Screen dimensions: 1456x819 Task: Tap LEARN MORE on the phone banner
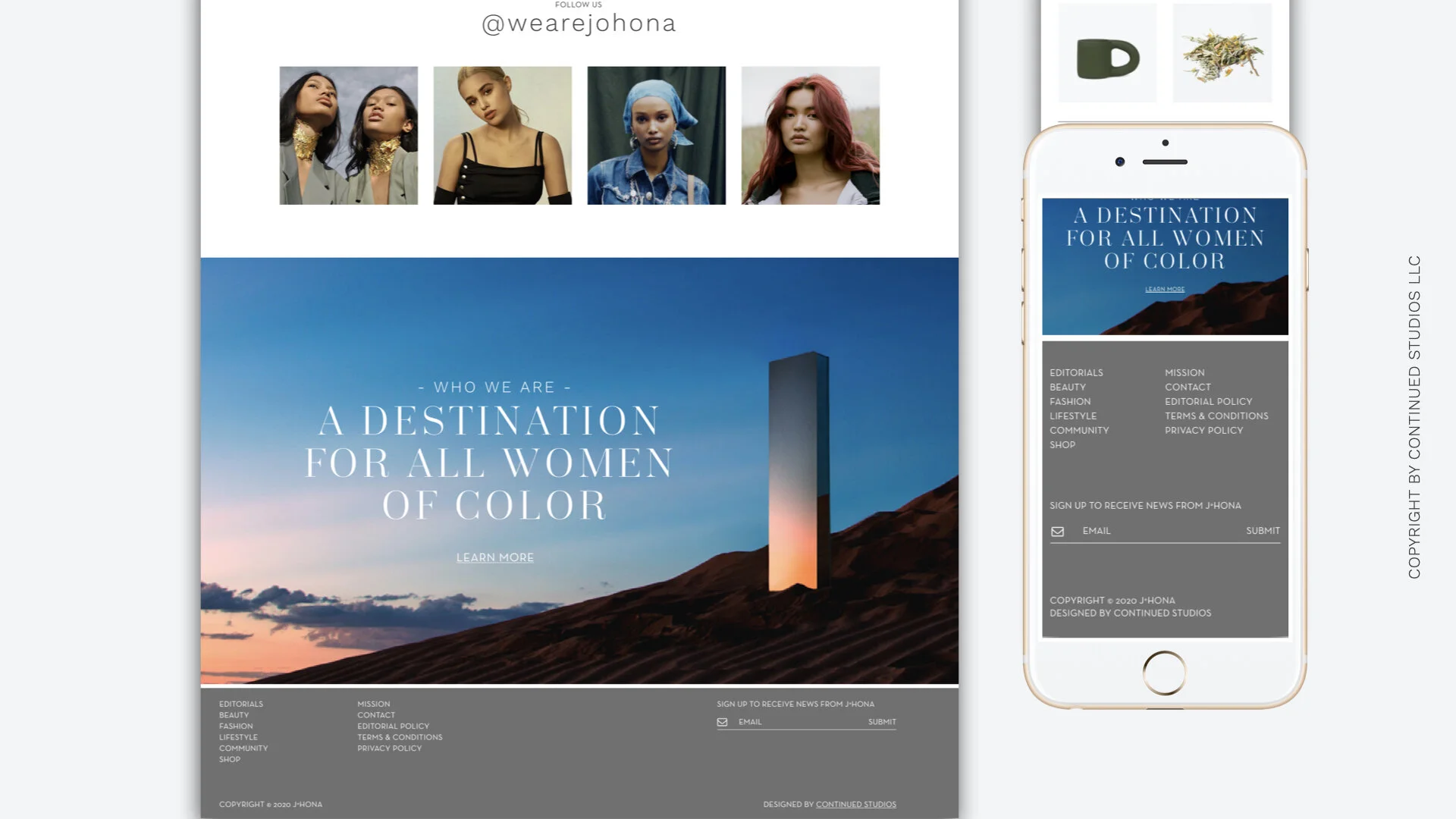coord(1164,289)
